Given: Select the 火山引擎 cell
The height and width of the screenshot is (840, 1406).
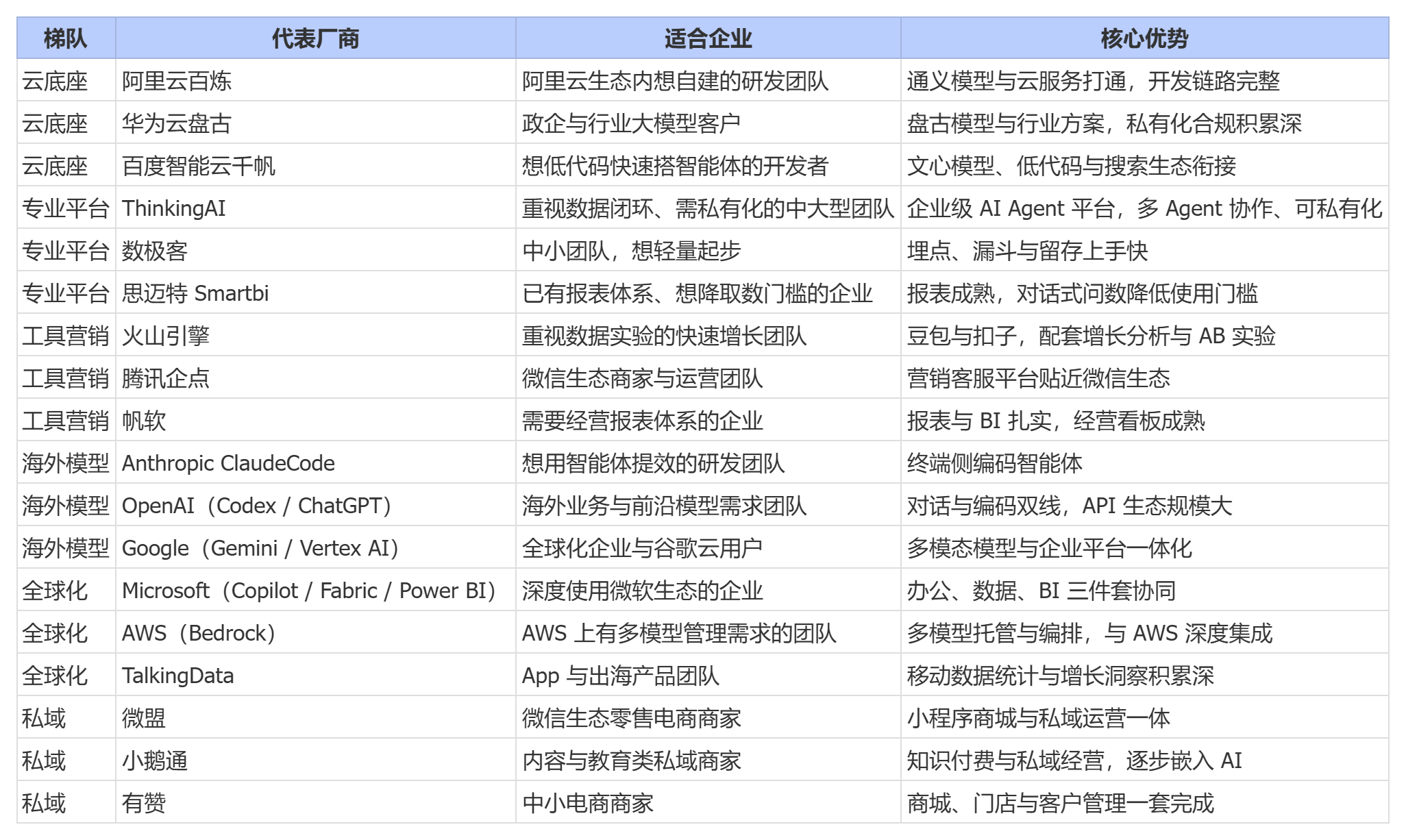Looking at the screenshot, I should (316, 335).
